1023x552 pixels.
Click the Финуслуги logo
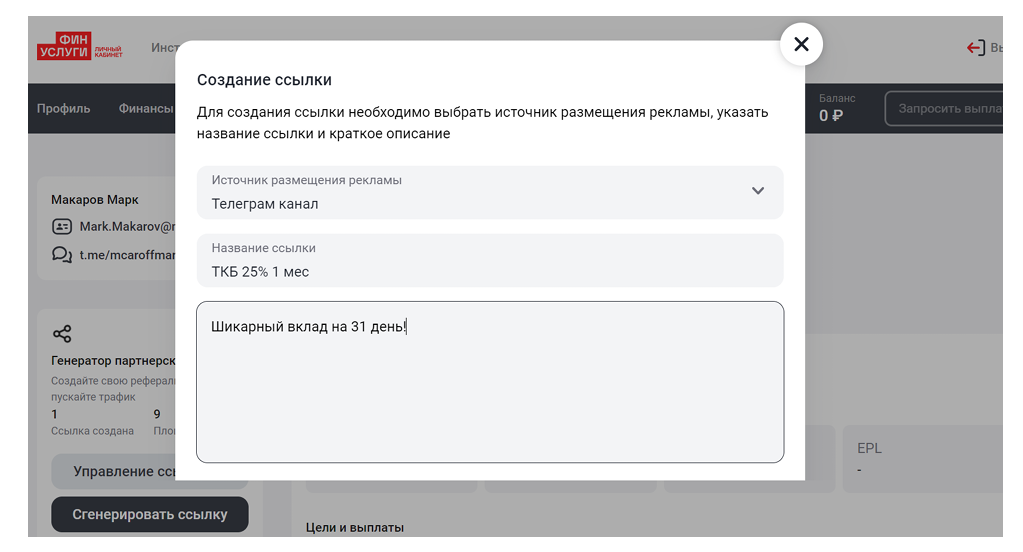[x=80, y=47]
